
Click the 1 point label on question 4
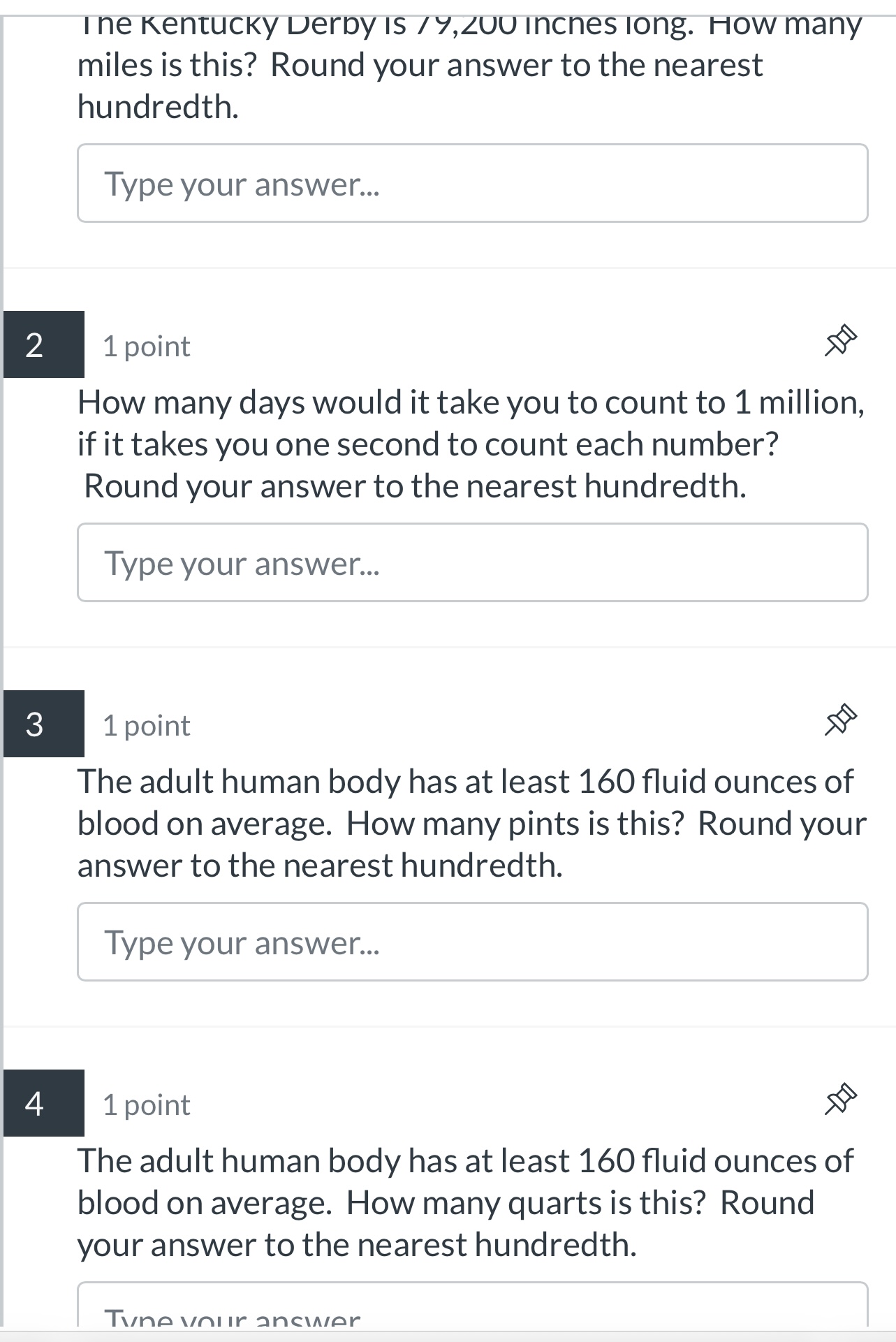(145, 1104)
